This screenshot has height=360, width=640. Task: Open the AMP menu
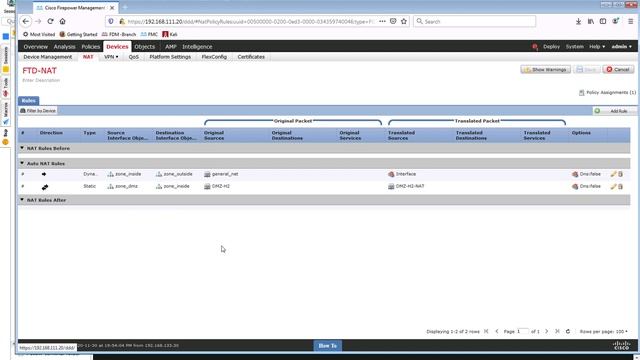171,47
